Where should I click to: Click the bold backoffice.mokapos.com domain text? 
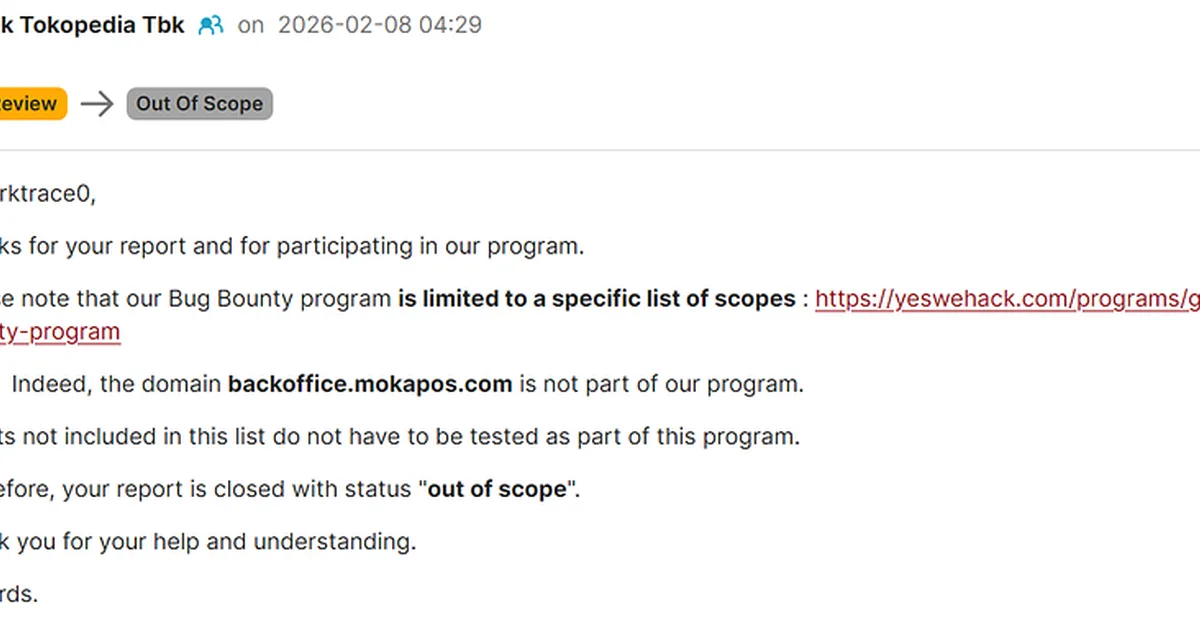370,384
